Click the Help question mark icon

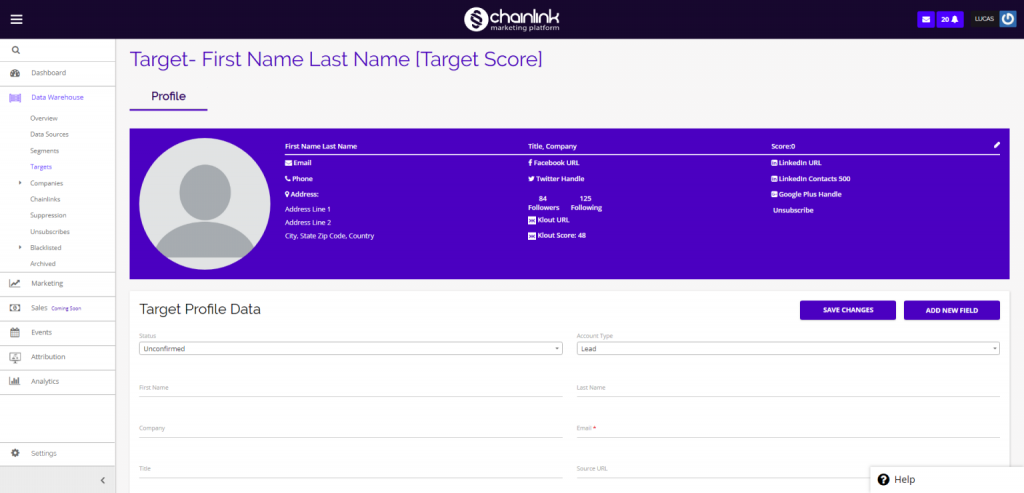(x=884, y=479)
